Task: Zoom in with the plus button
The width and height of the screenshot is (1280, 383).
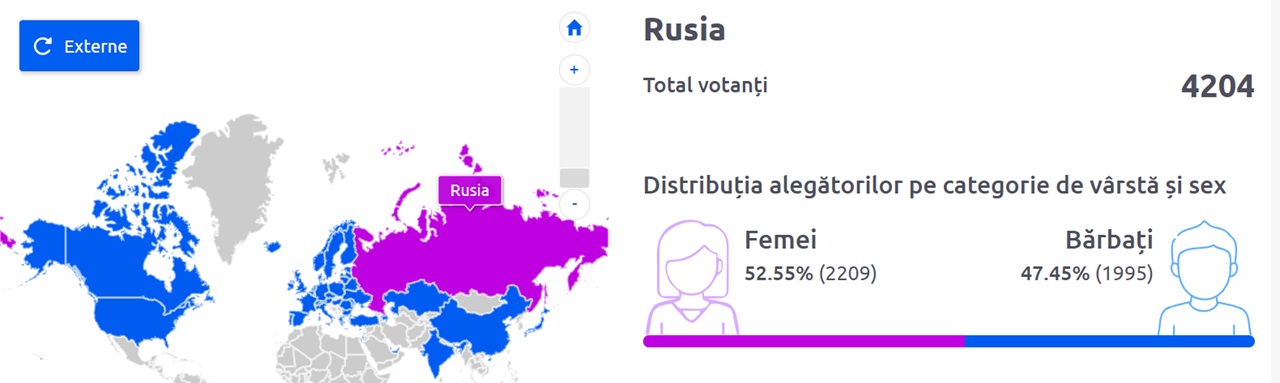Action: point(574,70)
